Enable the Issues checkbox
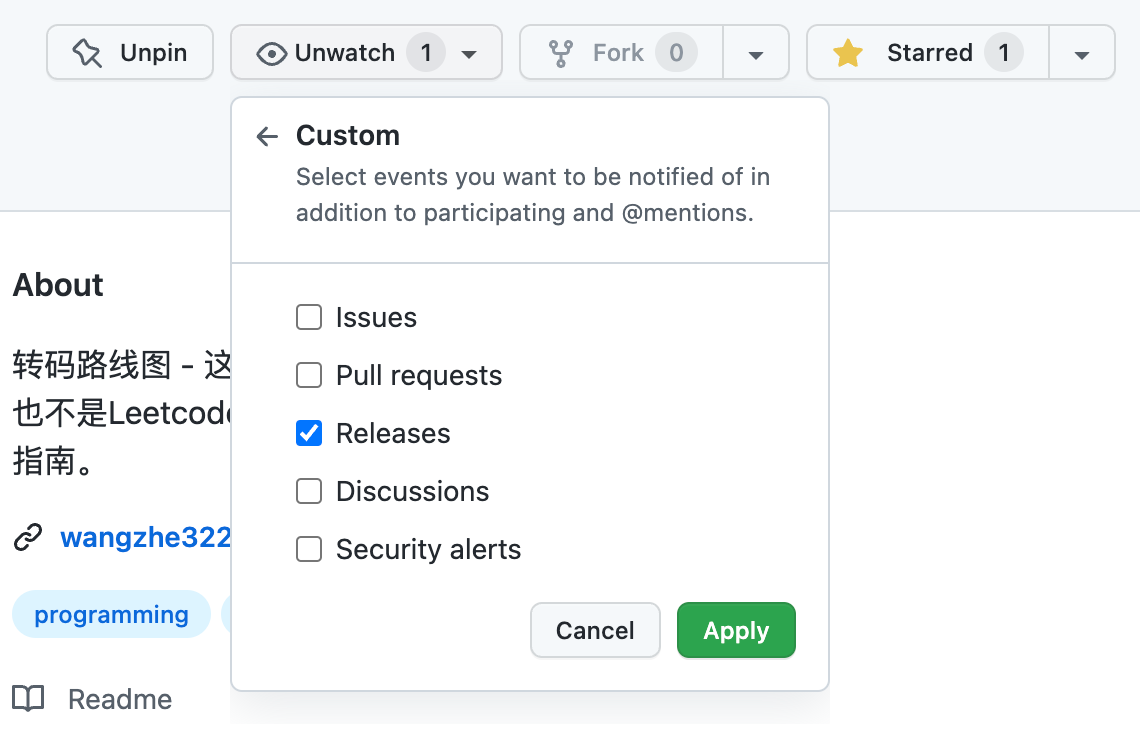This screenshot has height=736, width=1140. 309,318
